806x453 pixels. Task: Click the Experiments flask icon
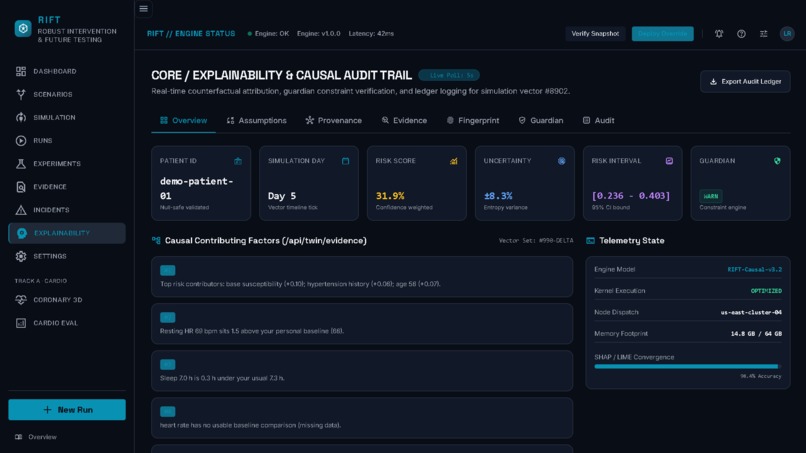coord(21,164)
